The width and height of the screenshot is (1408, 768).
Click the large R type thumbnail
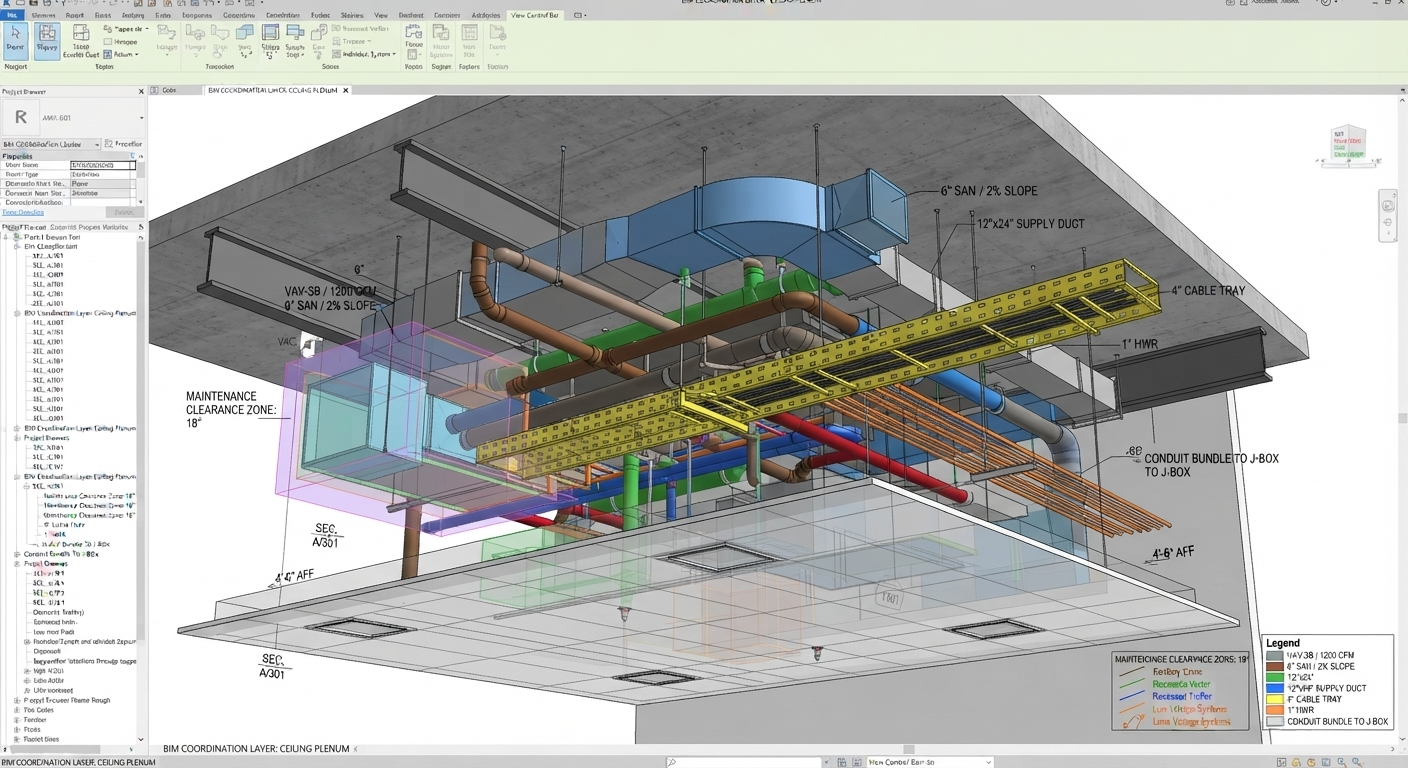click(20, 118)
